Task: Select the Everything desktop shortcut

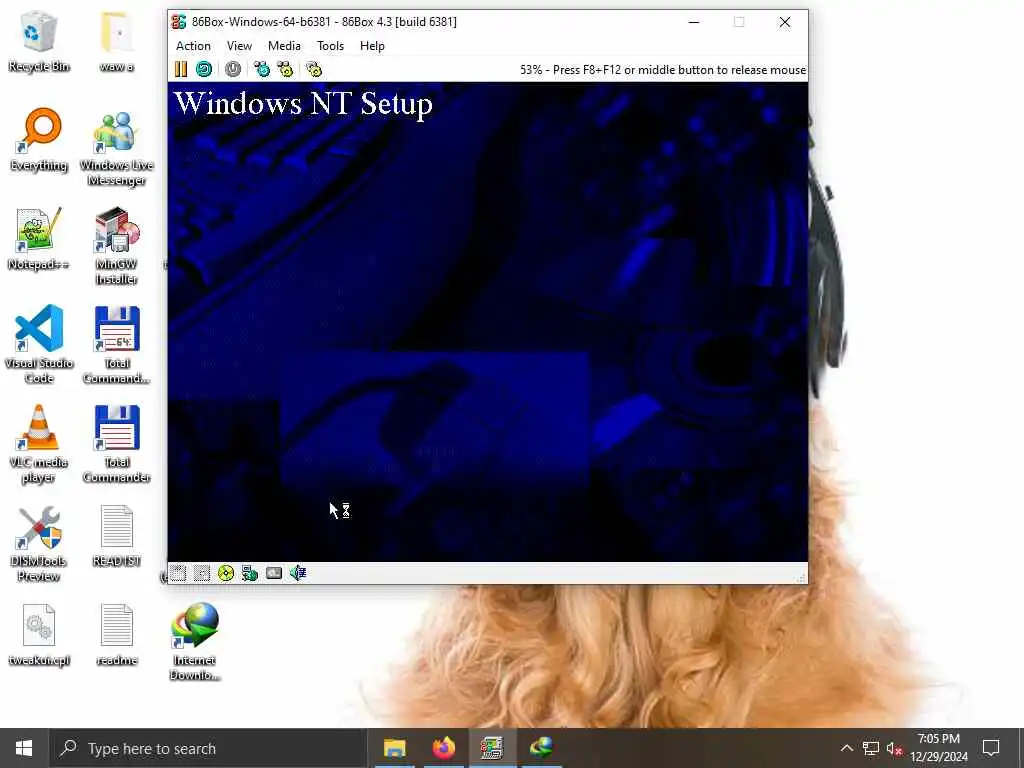Action: tap(39, 140)
